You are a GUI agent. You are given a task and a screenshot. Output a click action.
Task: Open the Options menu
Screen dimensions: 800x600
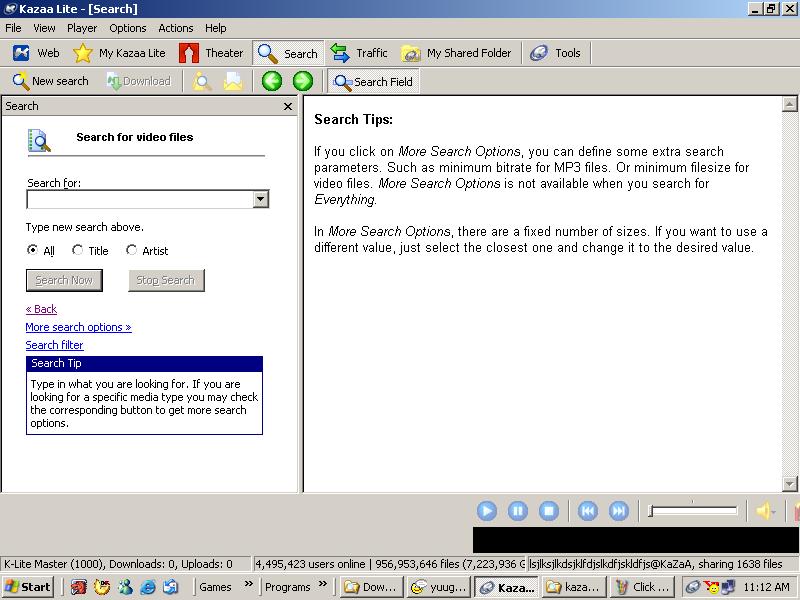tap(127, 28)
